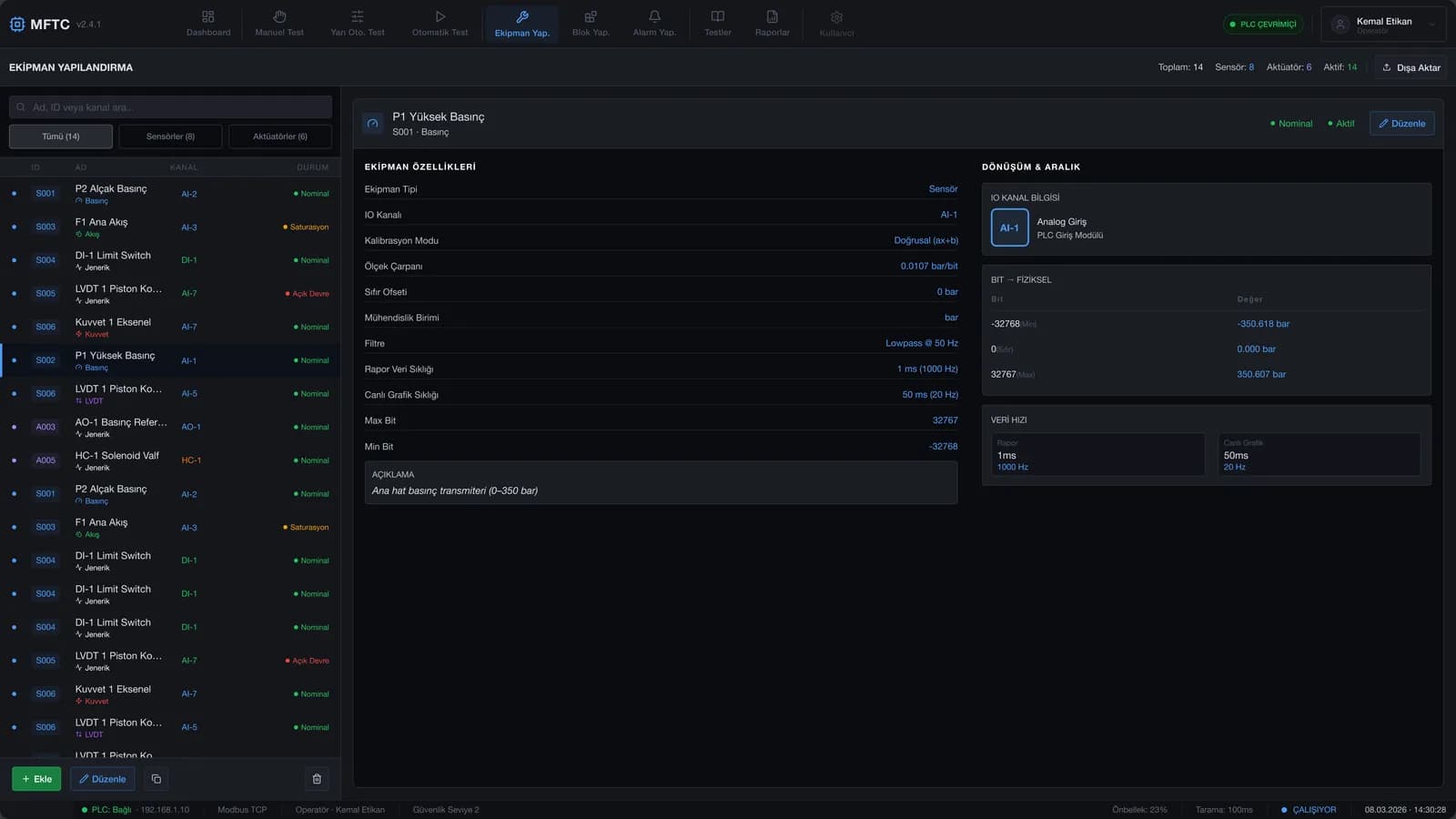Click the trash delete icon

[317, 779]
